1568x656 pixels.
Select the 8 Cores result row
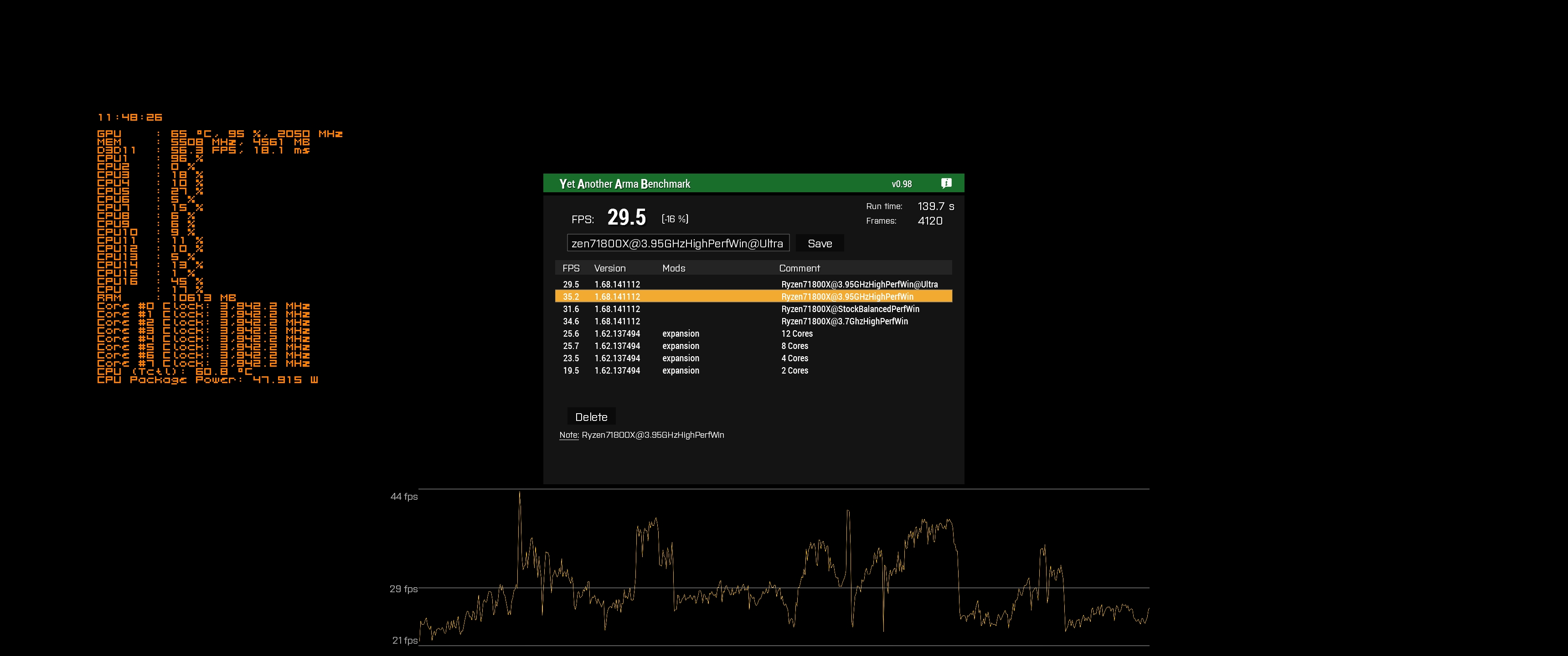753,346
